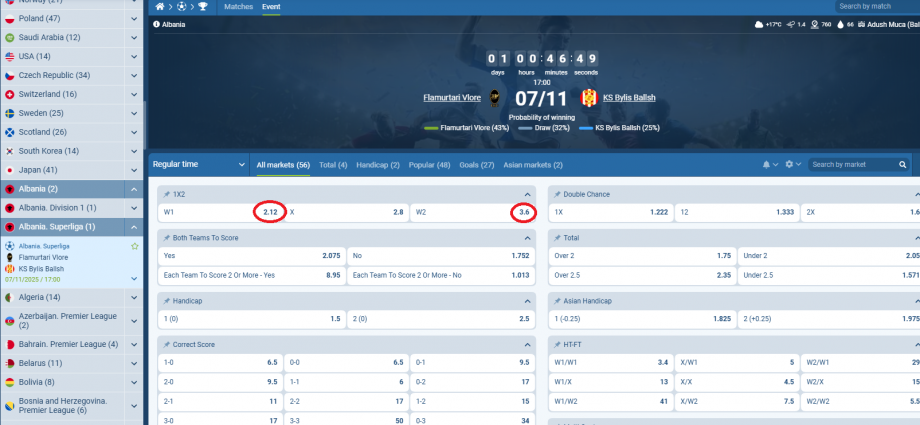The width and height of the screenshot is (920, 425).
Task: Open the football sport breadcrumb icon
Action: 181,6
